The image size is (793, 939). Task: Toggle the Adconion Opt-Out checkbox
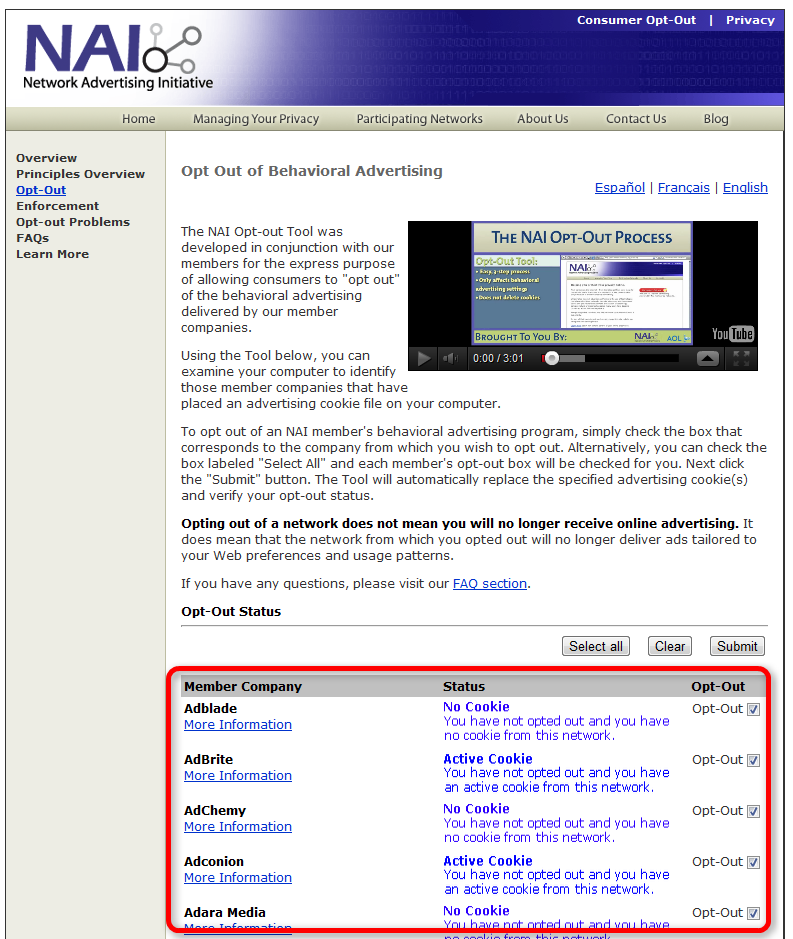click(x=753, y=862)
